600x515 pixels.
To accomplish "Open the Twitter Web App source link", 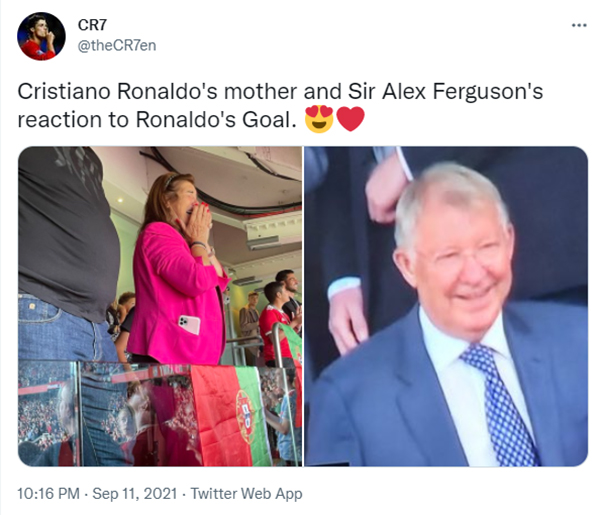I will (x=246, y=494).
